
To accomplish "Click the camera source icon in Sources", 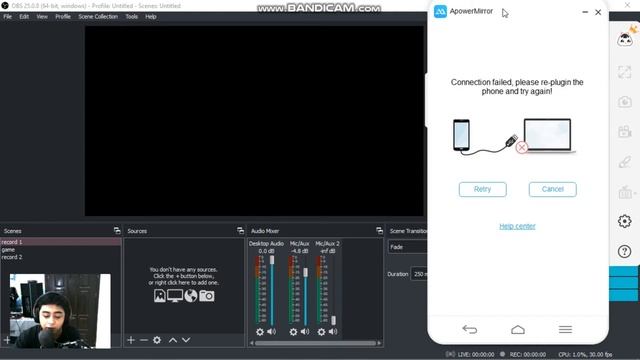I will 207,296.
